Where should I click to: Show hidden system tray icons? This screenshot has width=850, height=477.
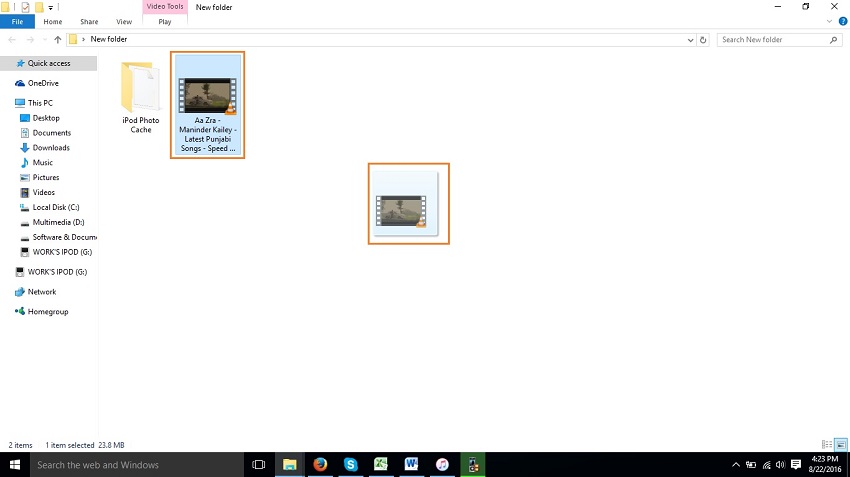[x=737, y=465]
